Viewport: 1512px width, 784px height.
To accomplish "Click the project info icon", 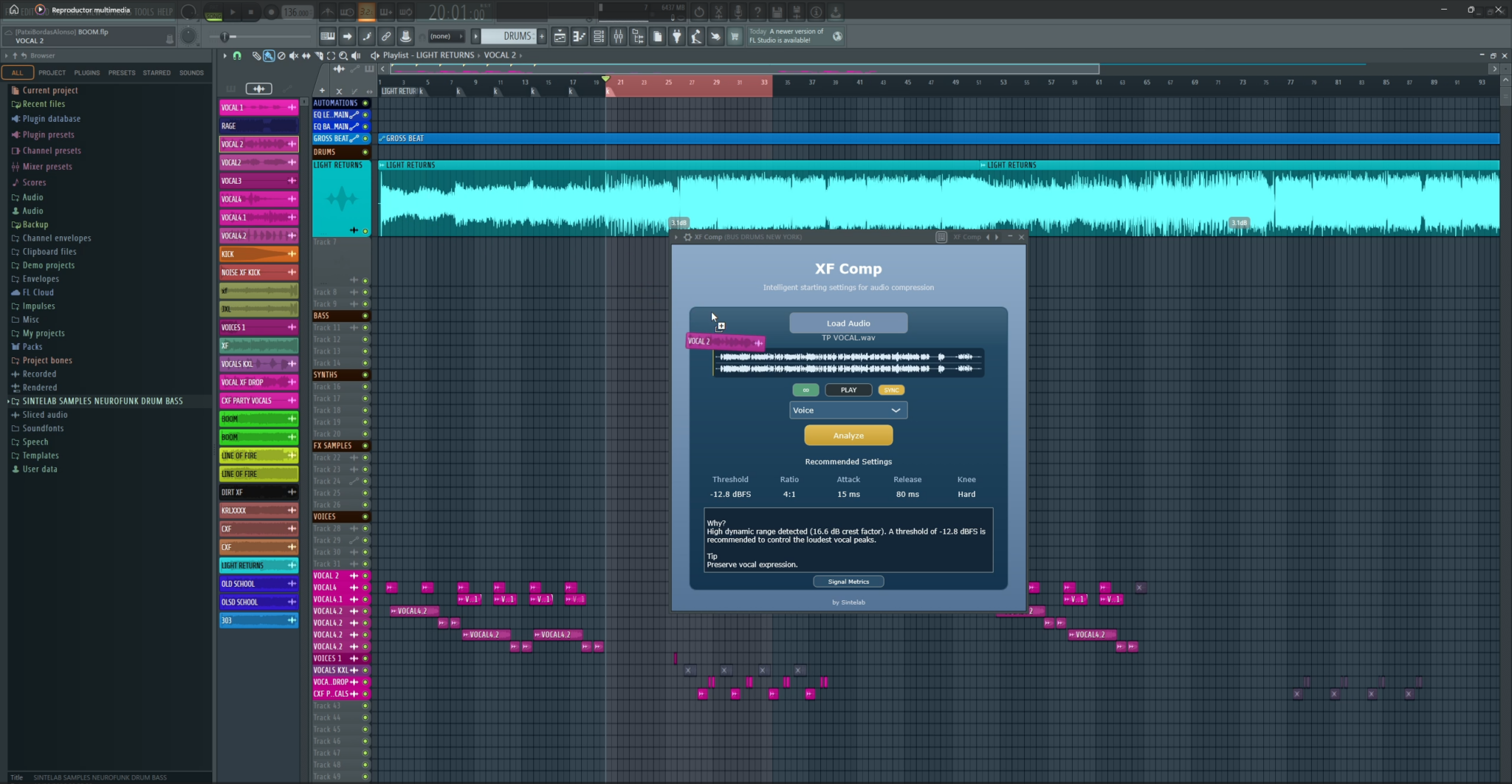I will 816,12.
